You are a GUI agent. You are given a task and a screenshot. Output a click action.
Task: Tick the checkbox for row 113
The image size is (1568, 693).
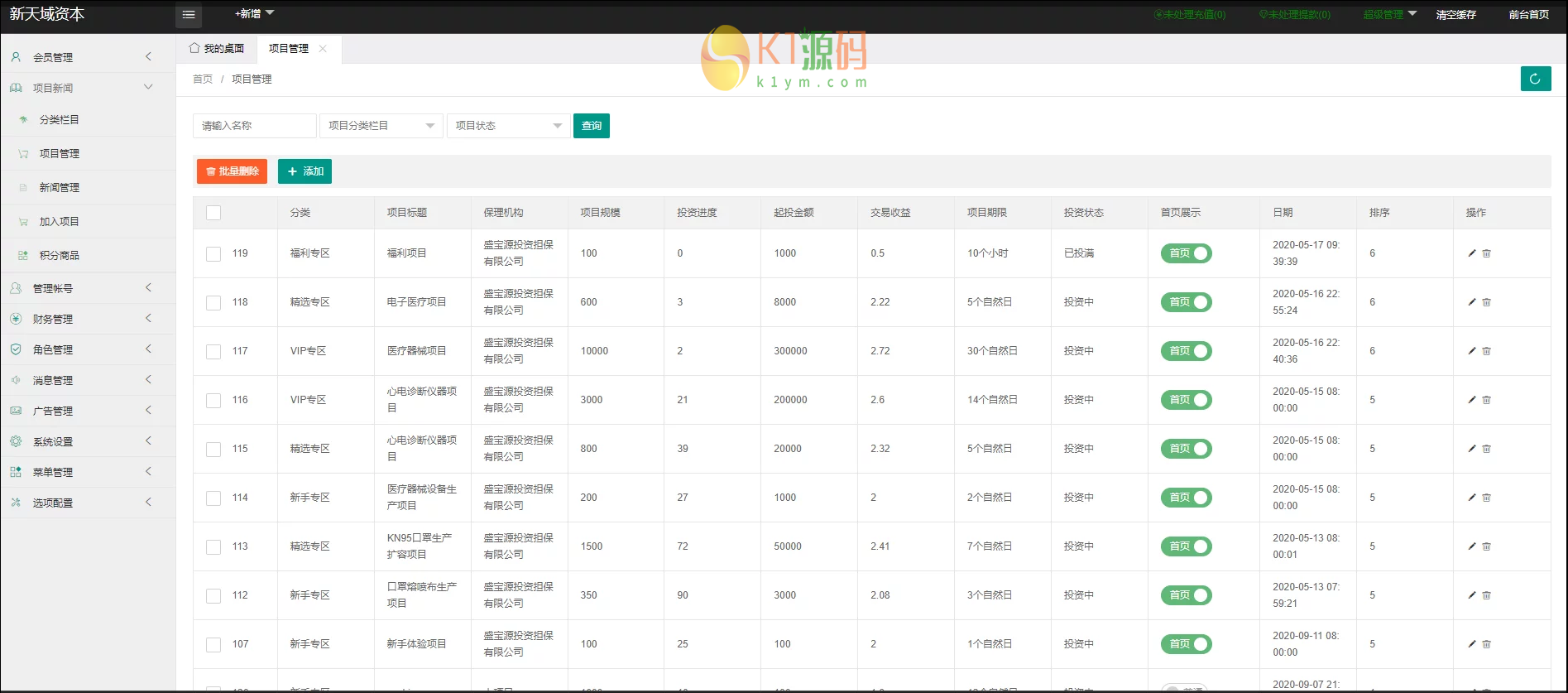(213, 547)
